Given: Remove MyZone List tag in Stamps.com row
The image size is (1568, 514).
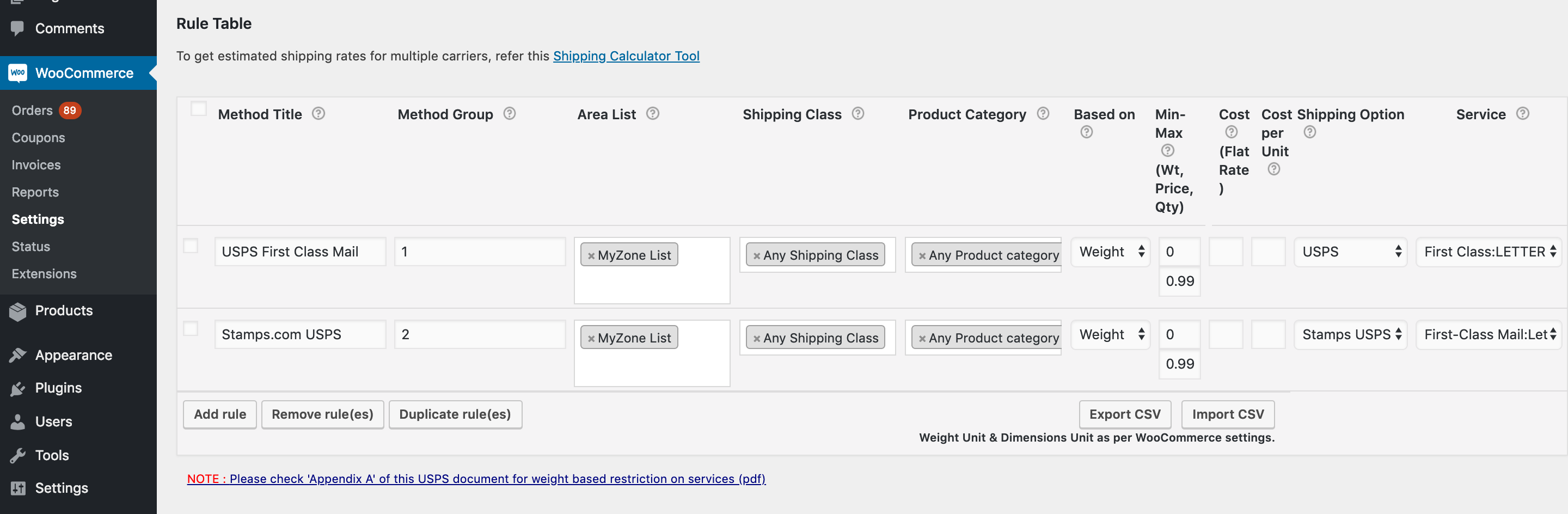Looking at the screenshot, I should click(x=591, y=339).
